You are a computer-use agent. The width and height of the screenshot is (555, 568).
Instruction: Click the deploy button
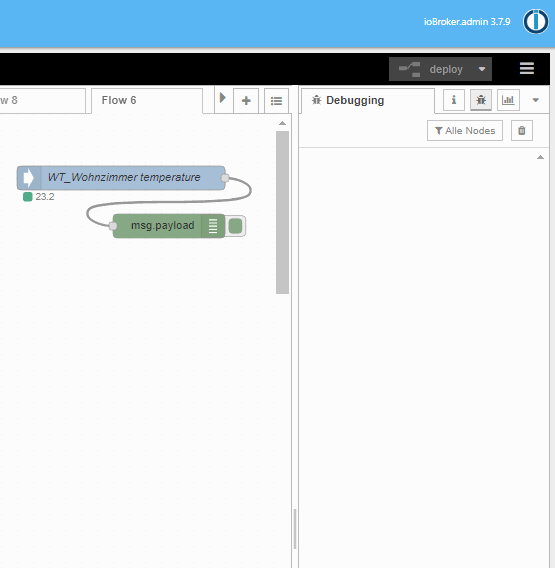click(431, 69)
